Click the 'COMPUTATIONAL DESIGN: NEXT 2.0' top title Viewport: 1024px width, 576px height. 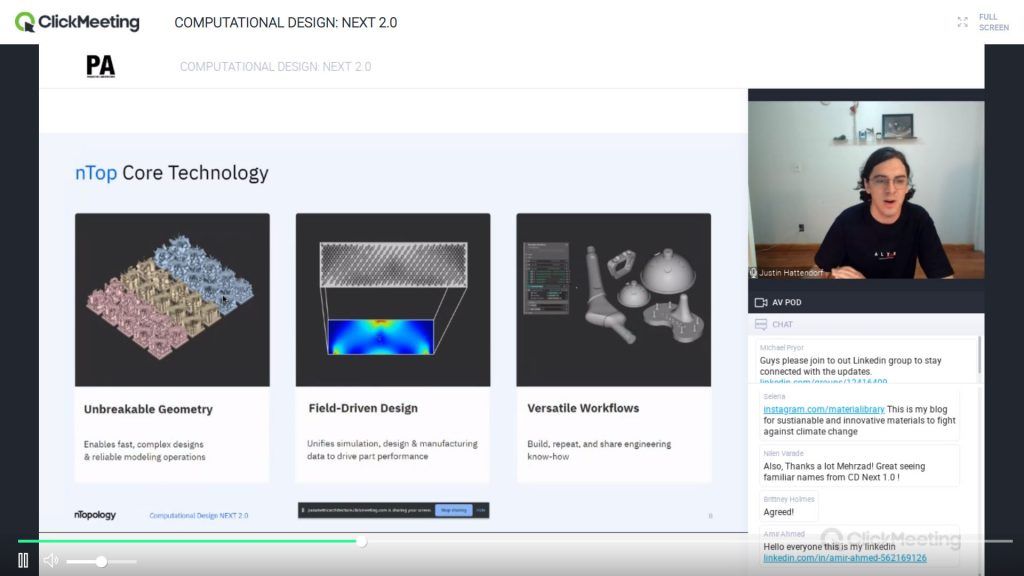285,23
